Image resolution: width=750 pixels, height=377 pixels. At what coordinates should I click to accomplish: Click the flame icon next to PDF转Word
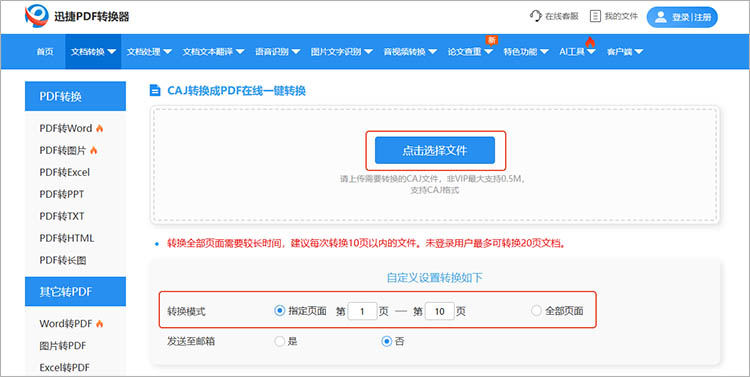coord(99,128)
